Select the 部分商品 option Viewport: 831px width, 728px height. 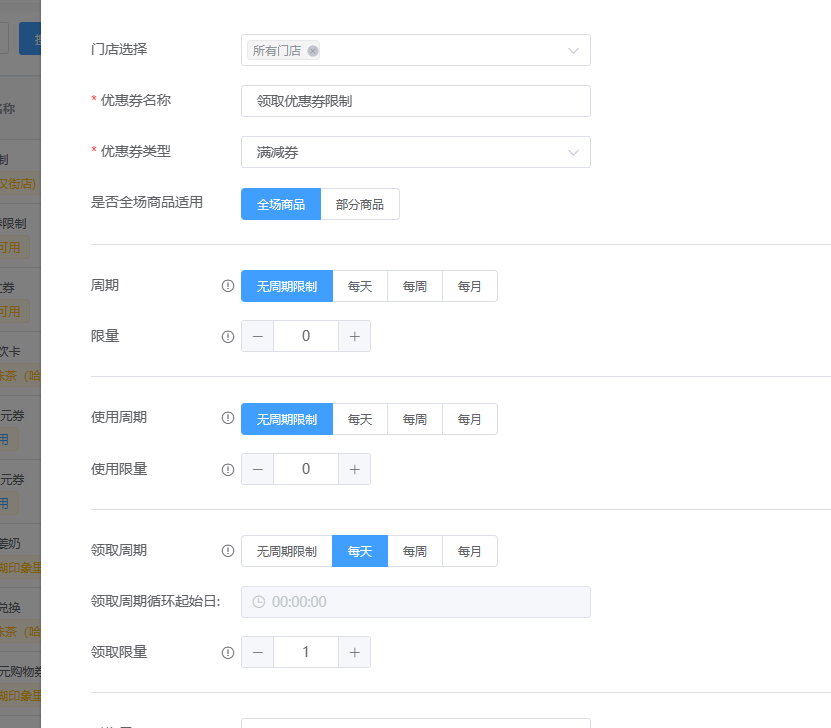pyautogui.click(x=360, y=203)
